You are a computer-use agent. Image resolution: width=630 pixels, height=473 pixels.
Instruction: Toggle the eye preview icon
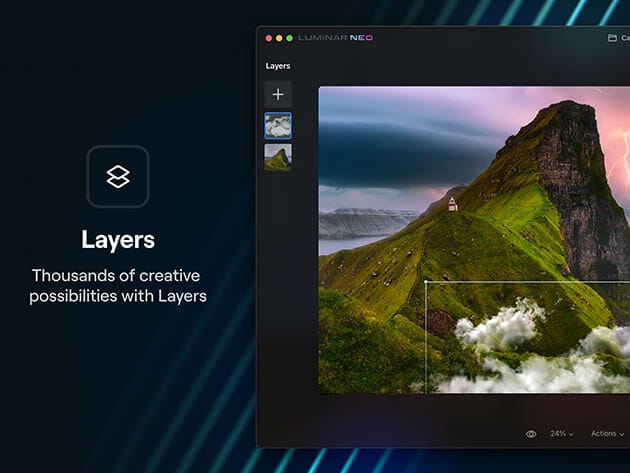pyautogui.click(x=531, y=434)
